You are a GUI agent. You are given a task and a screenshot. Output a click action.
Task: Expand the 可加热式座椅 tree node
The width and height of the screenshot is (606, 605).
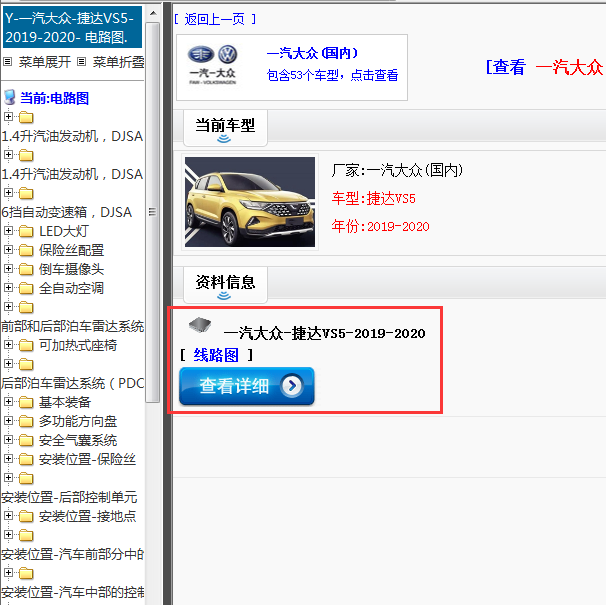pyautogui.click(x=8, y=344)
